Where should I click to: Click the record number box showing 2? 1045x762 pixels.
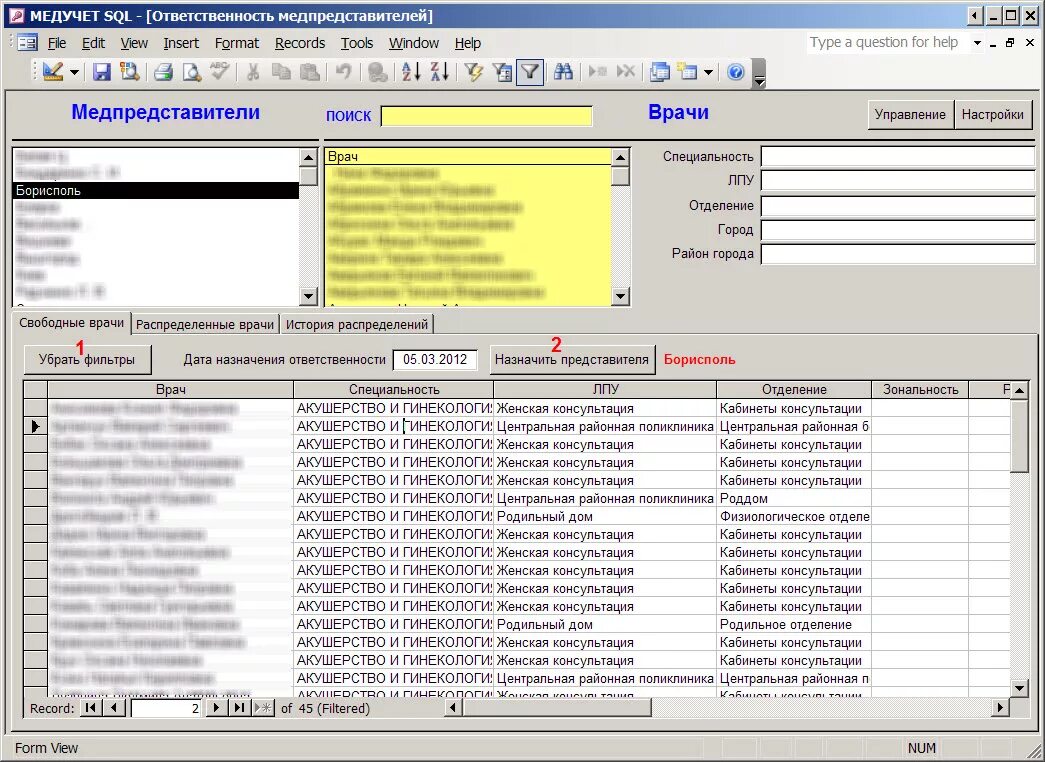(x=166, y=709)
